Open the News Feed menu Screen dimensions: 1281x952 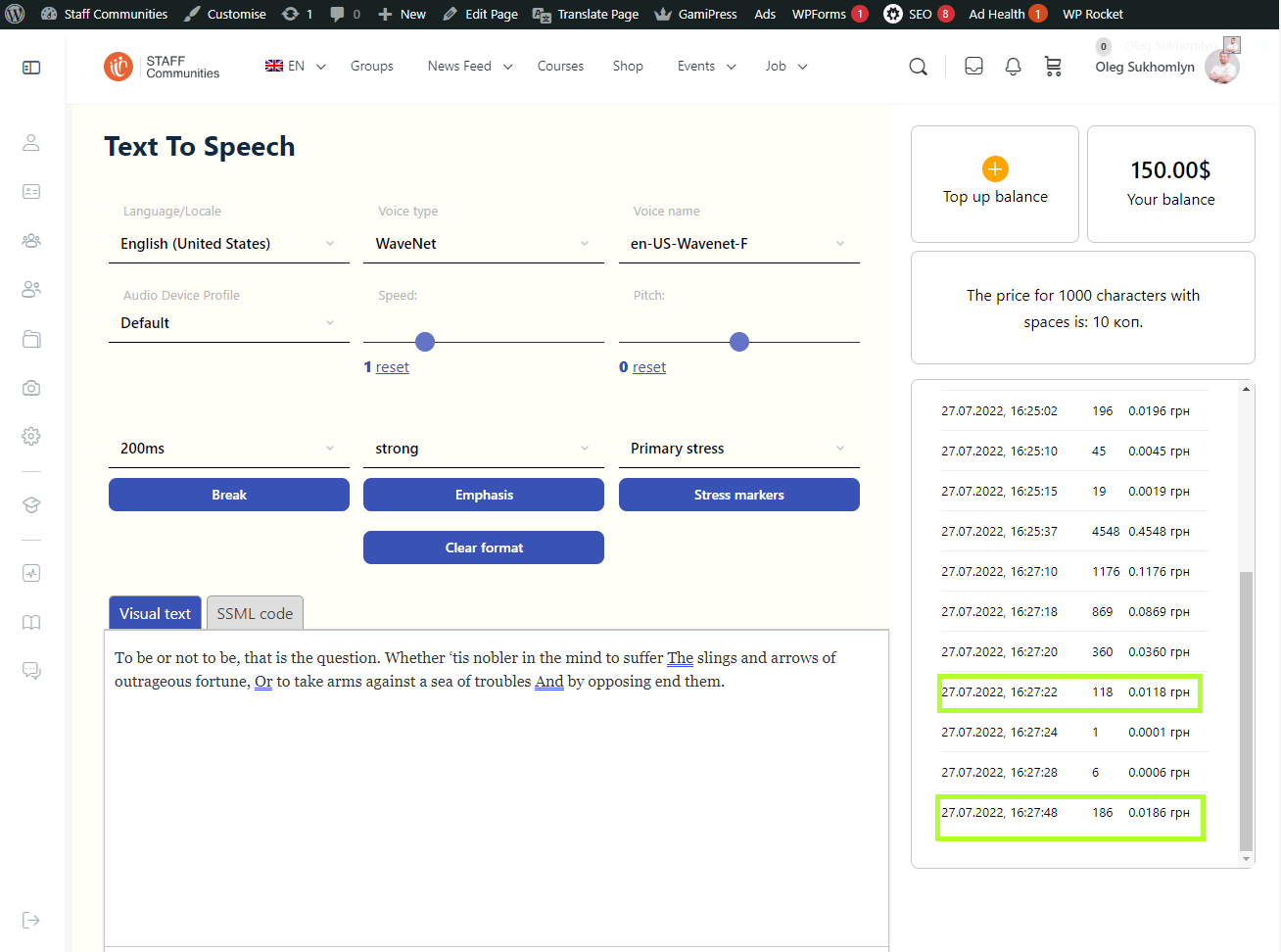[x=470, y=67]
